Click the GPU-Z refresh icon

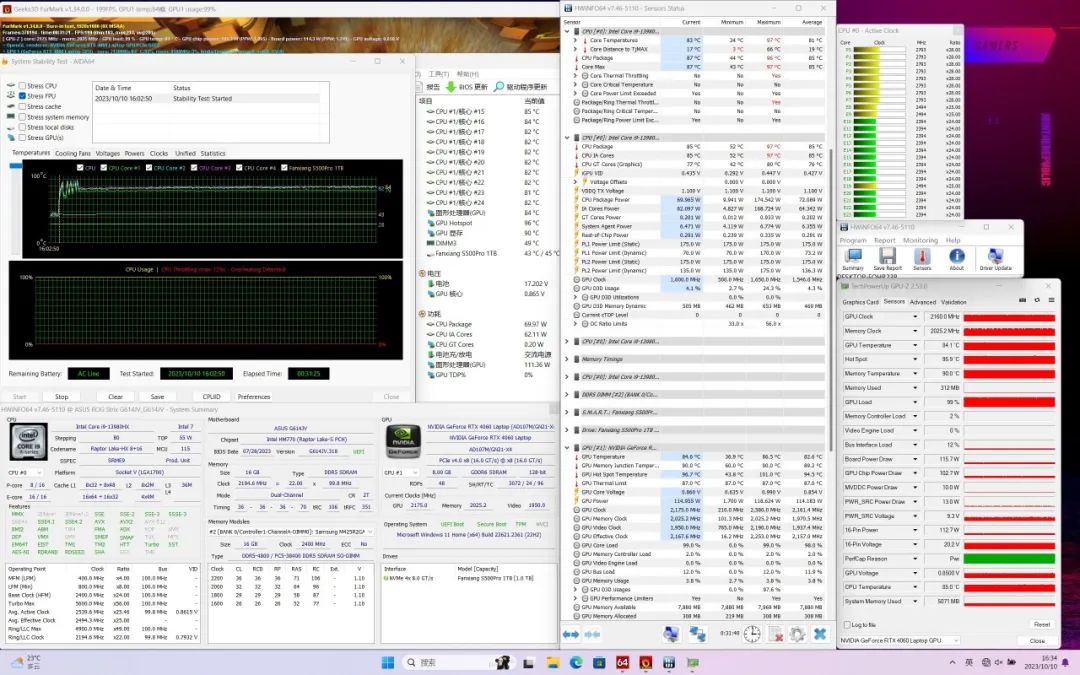click(x=1035, y=301)
